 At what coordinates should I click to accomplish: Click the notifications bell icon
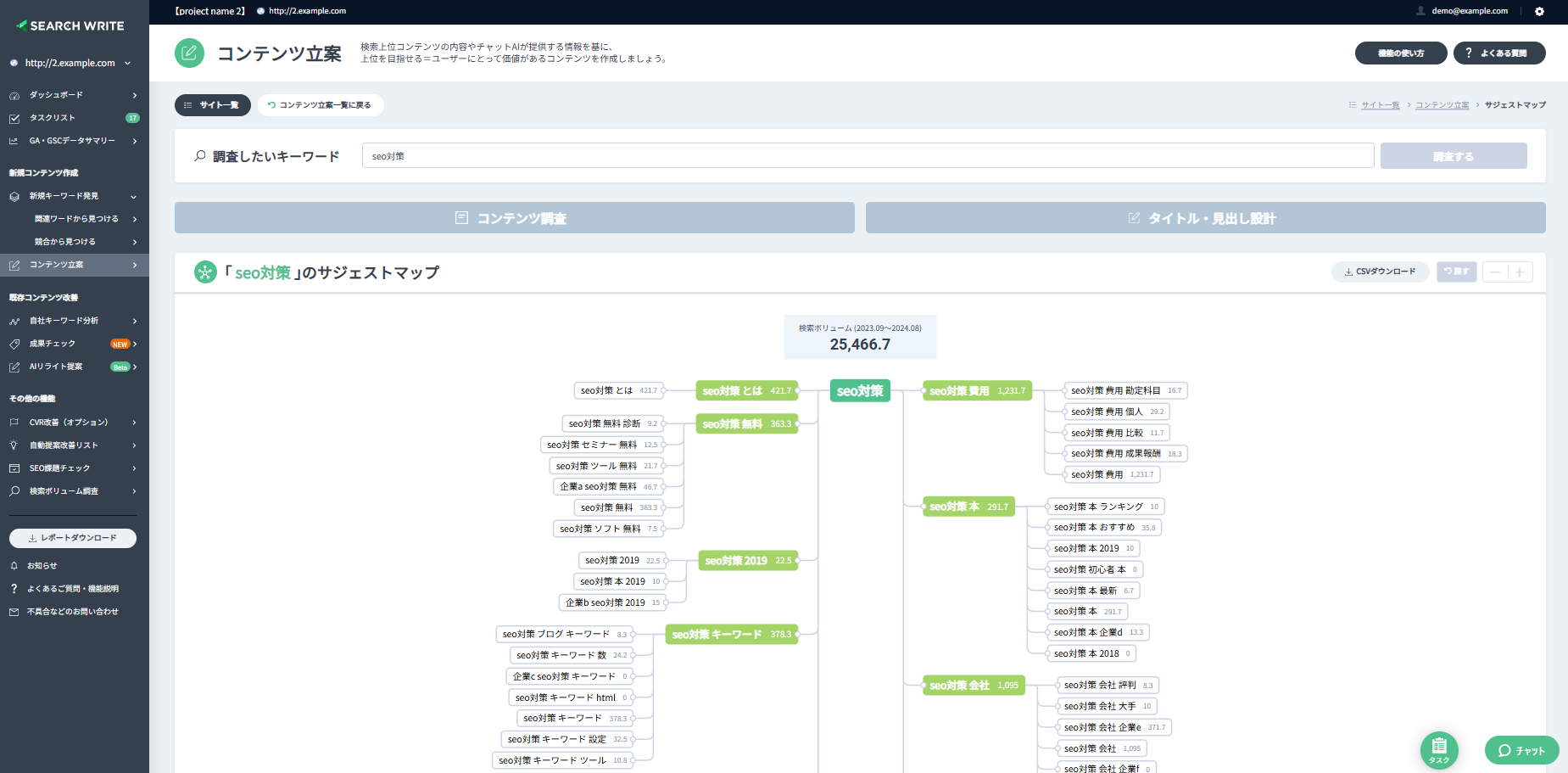click(x=14, y=565)
